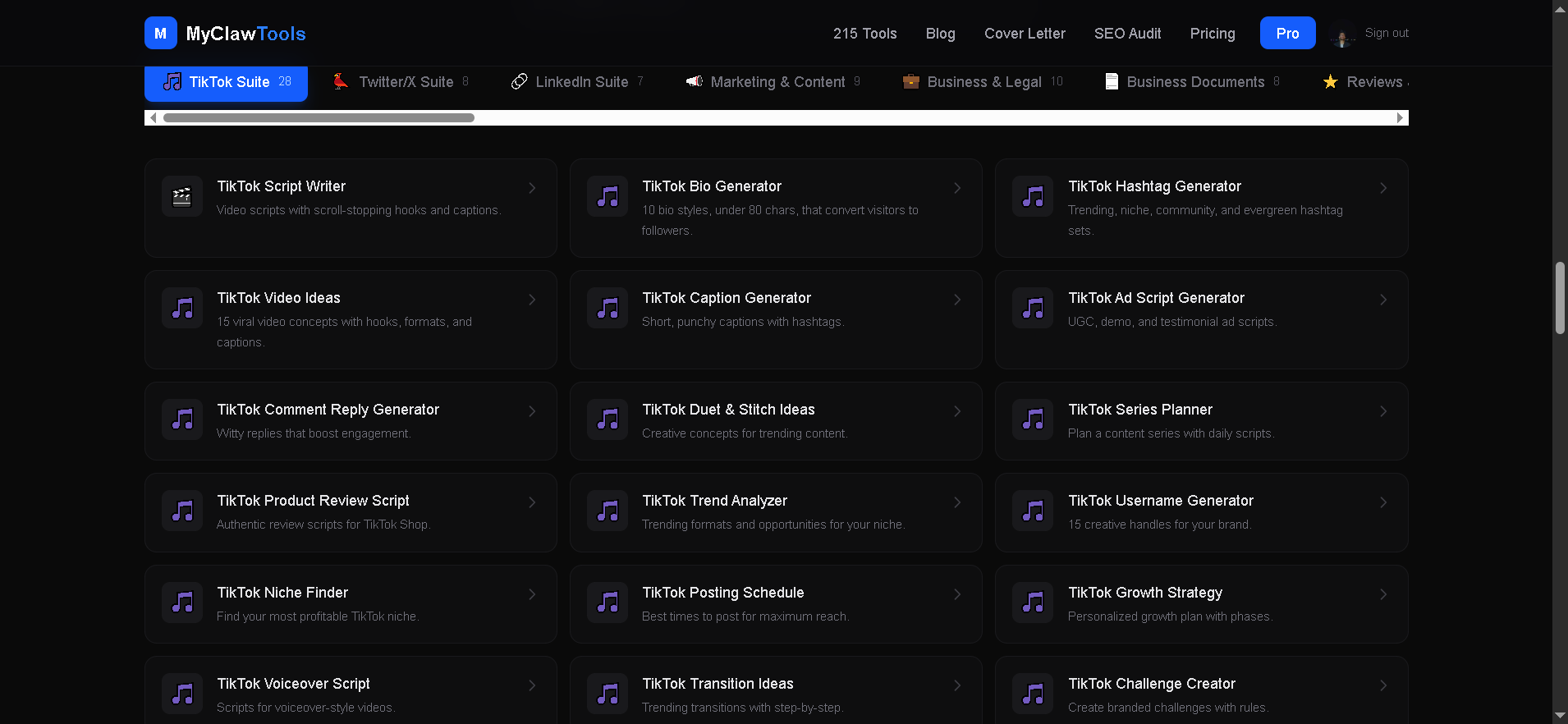The height and width of the screenshot is (724, 1568).
Task: Open the Business Documents tab
Action: coord(1192,82)
